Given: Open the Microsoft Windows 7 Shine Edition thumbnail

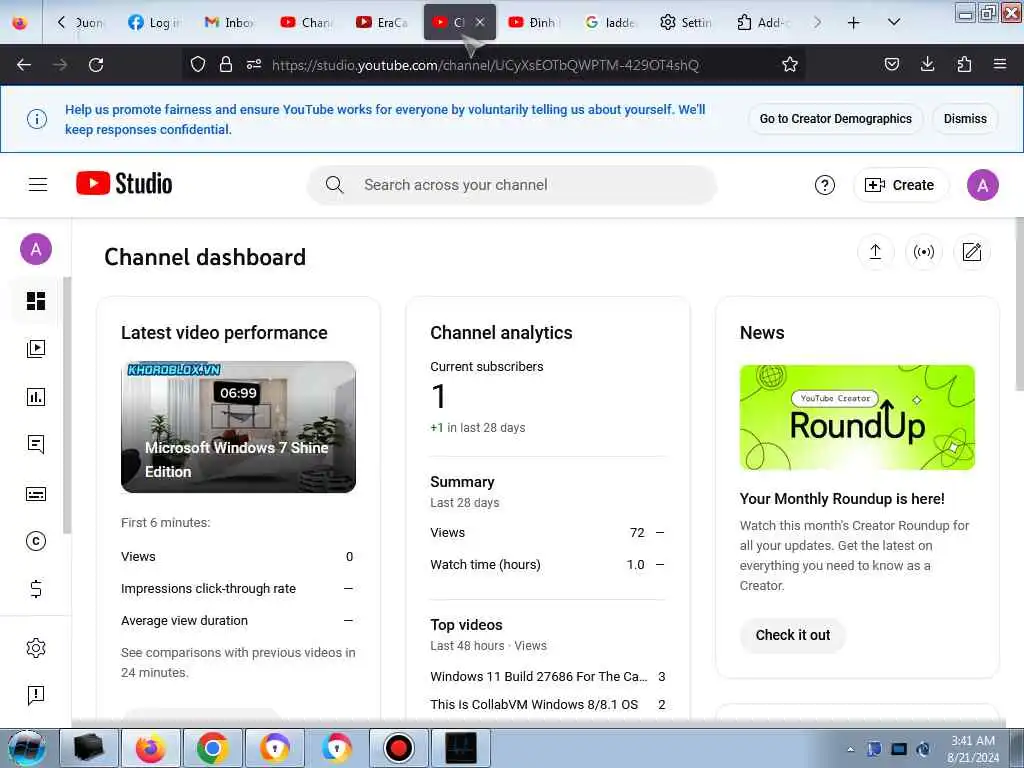Looking at the screenshot, I should pyautogui.click(x=238, y=427).
